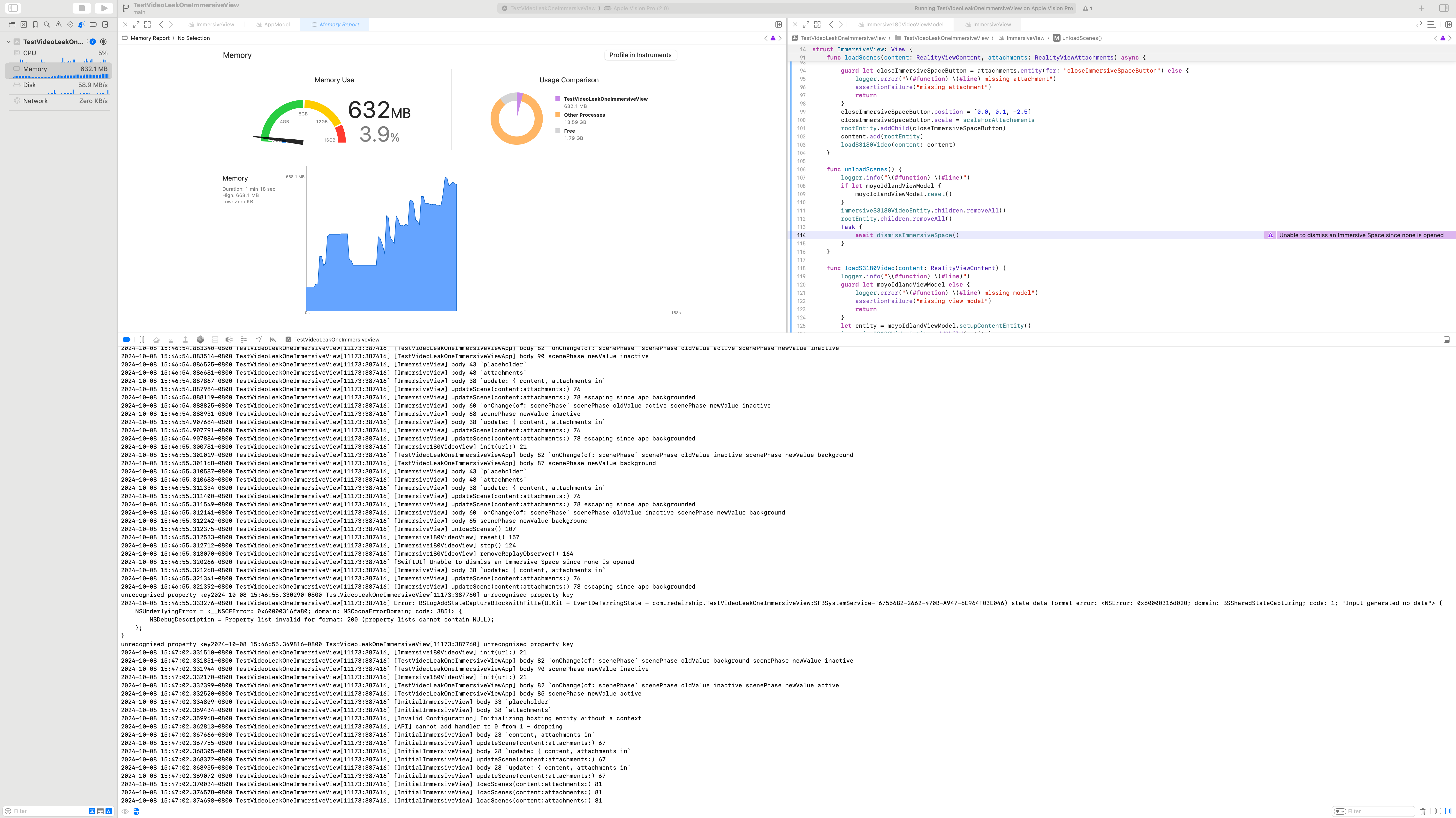The height and width of the screenshot is (818, 1456).
Task: Toggle breakpoints activation in debug bar
Action: point(127,340)
